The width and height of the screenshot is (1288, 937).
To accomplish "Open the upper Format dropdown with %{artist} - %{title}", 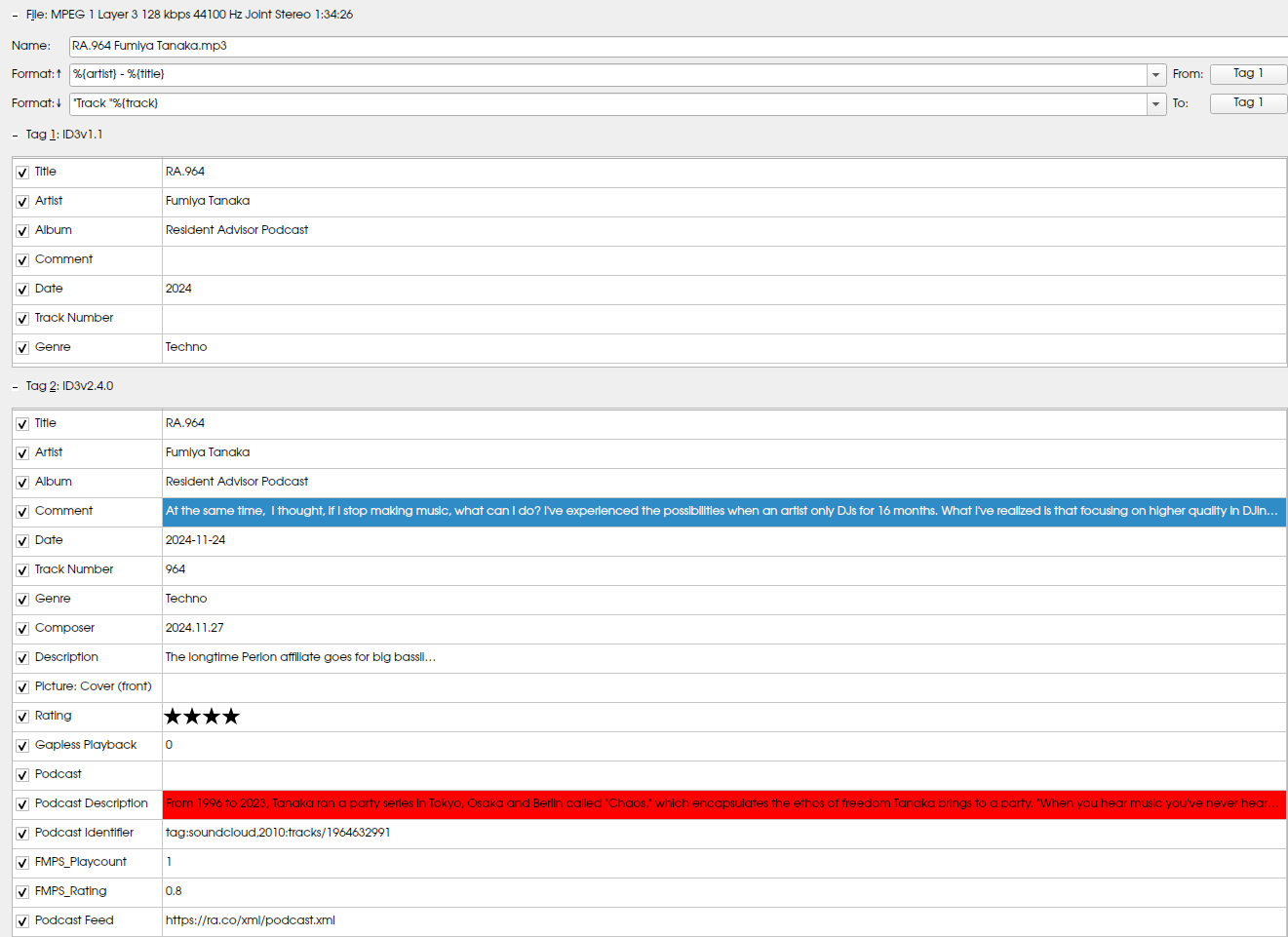I will pyautogui.click(x=1156, y=75).
